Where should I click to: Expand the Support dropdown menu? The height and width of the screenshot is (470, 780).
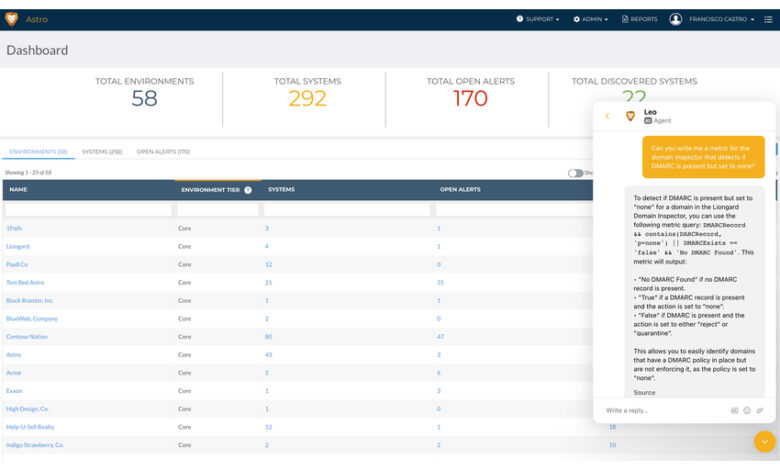pyautogui.click(x=538, y=19)
